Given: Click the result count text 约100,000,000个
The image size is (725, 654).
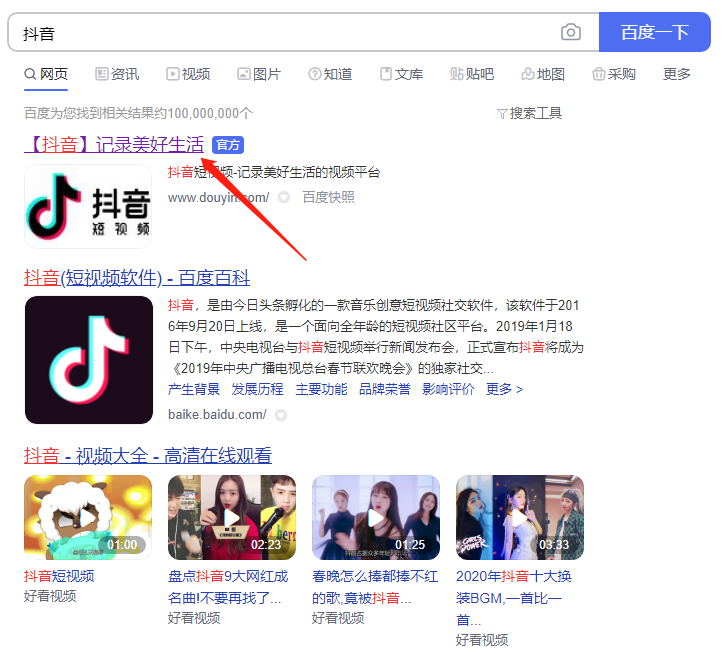Looking at the screenshot, I should (x=203, y=113).
